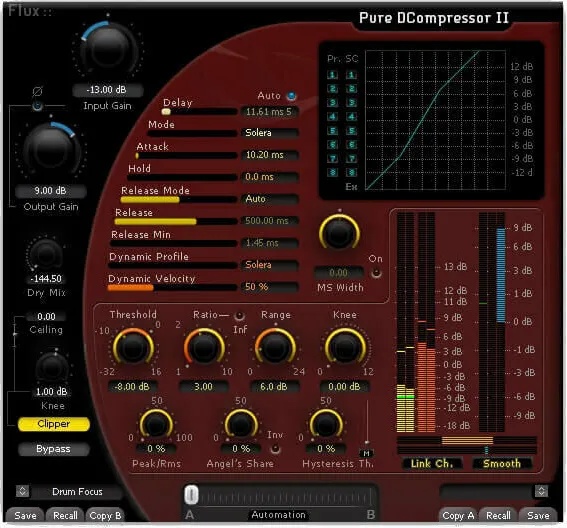The width and height of the screenshot is (567, 528).
Task: Select processing channel 8 in Pr. column
Action: click(x=332, y=173)
